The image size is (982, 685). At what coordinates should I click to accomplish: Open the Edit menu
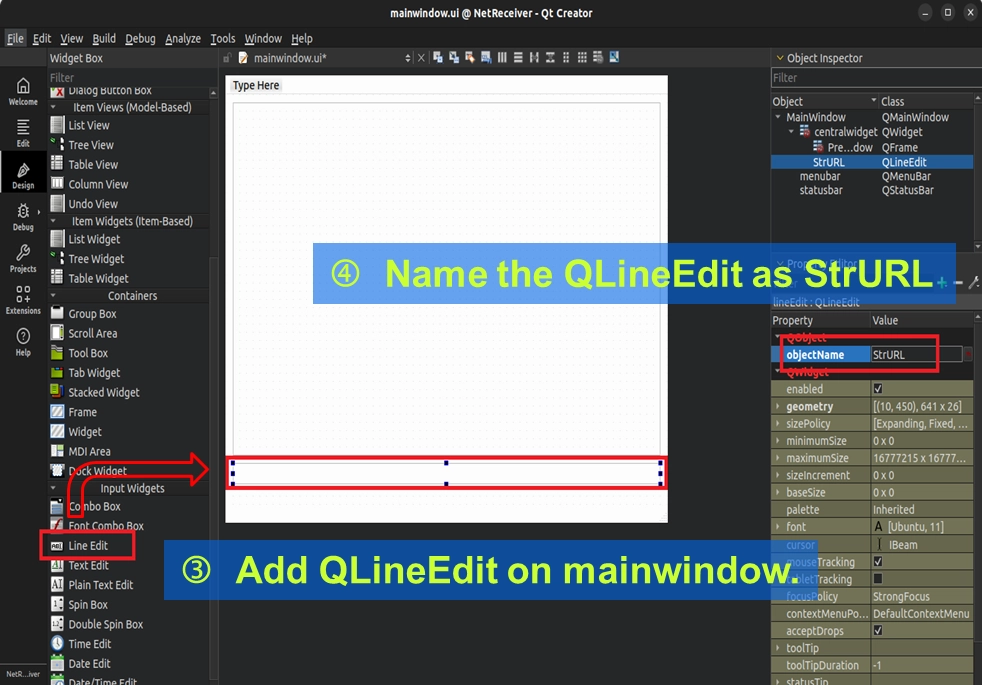click(42, 38)
